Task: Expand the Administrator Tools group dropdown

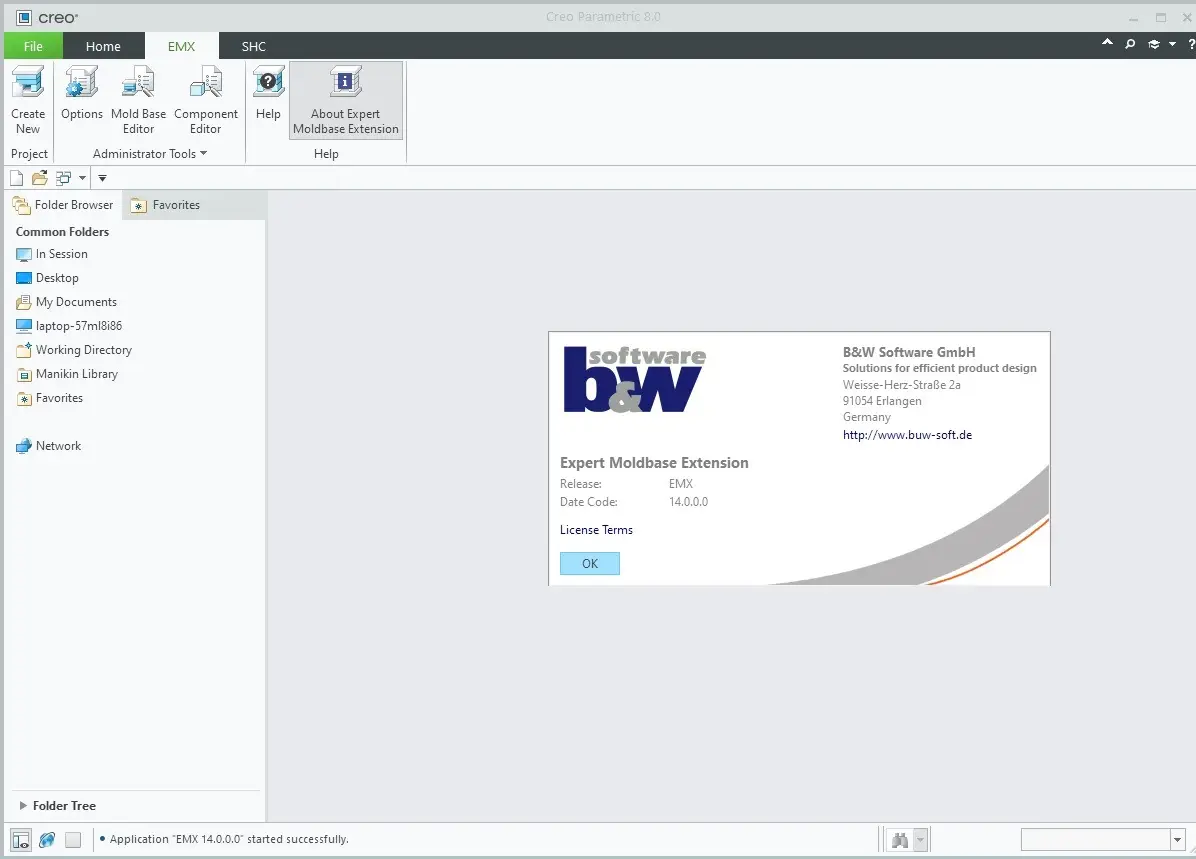Action: 150,153
